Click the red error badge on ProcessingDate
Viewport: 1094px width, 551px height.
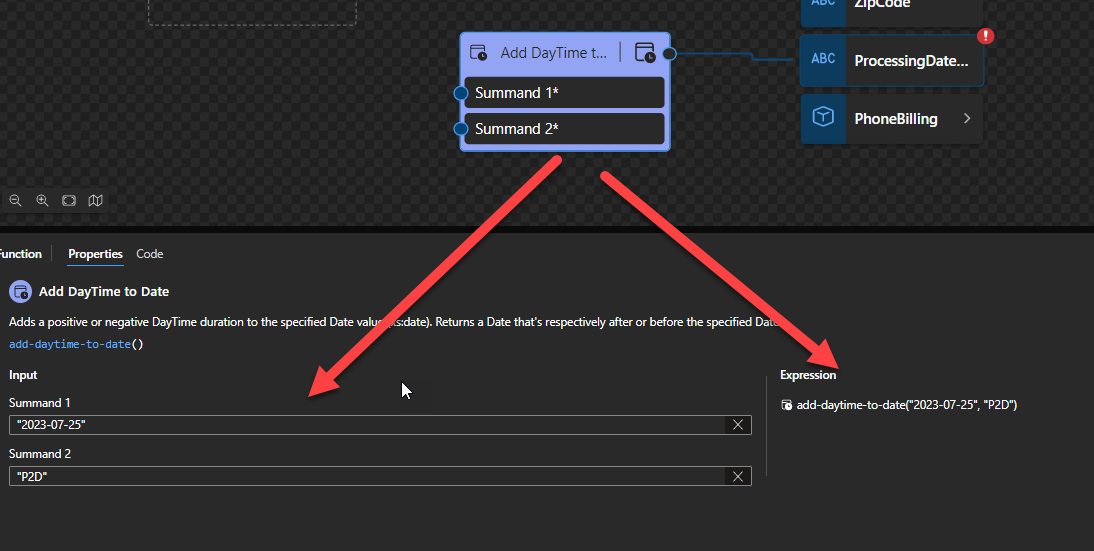[x=986, y=36]
